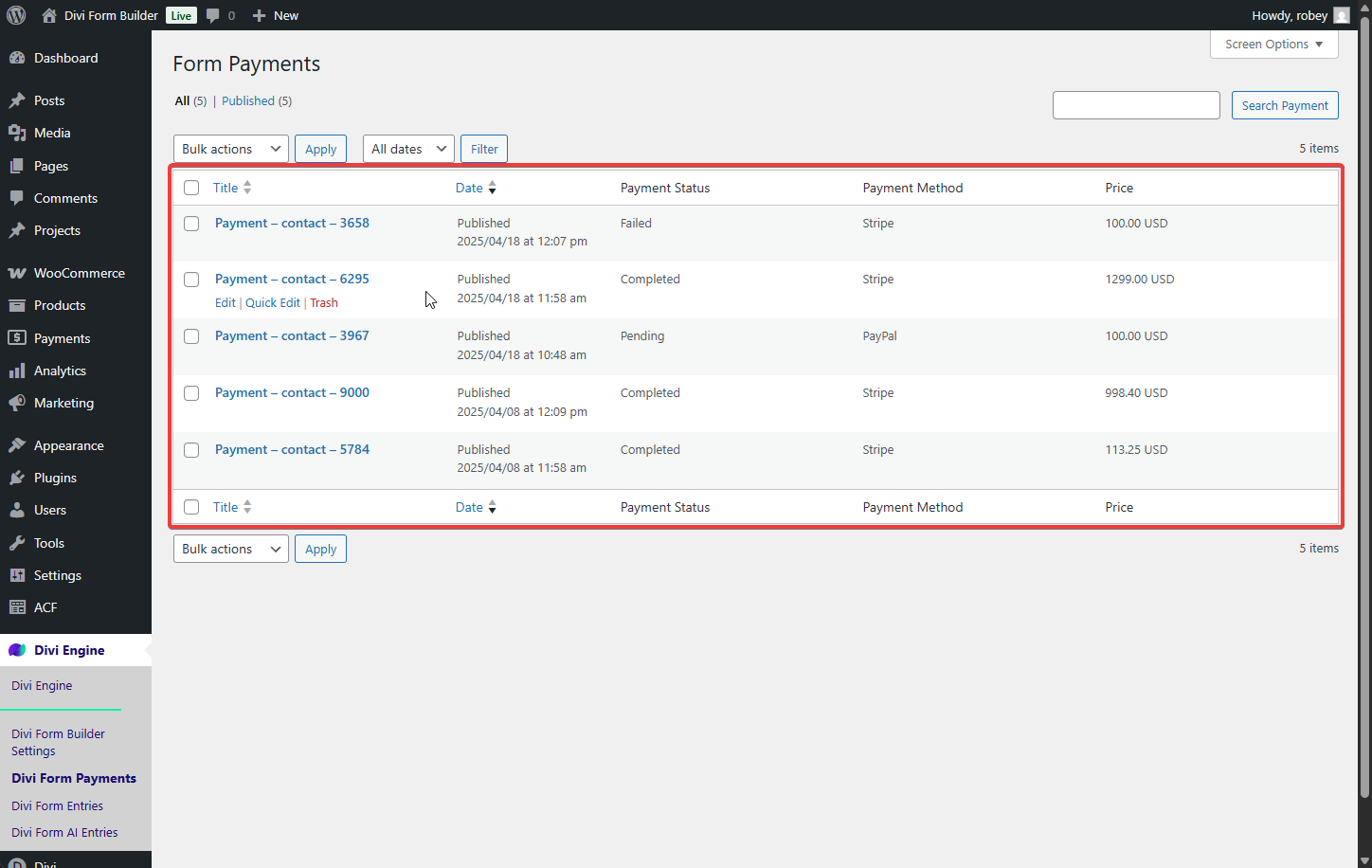Check the row for Payment – contact – 3658
Screen dimensions: 1372x868
[191, 224]
